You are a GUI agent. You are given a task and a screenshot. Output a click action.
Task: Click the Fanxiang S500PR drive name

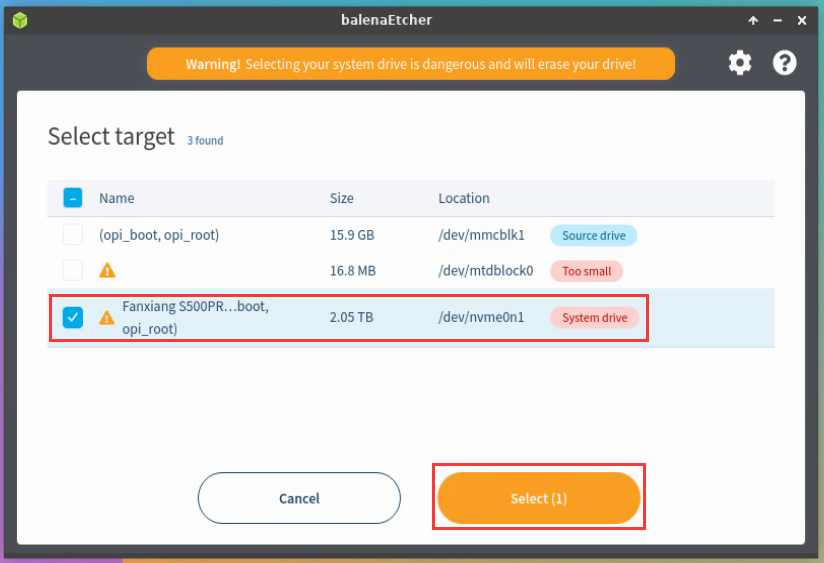[x=195, y=318]
